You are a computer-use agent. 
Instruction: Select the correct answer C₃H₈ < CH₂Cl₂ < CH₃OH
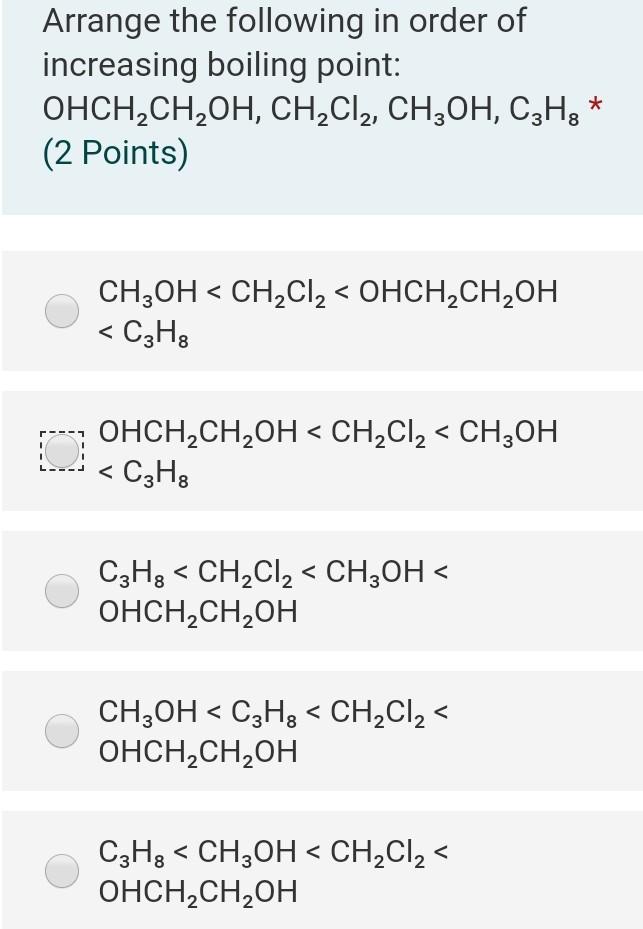click(62, 590)
